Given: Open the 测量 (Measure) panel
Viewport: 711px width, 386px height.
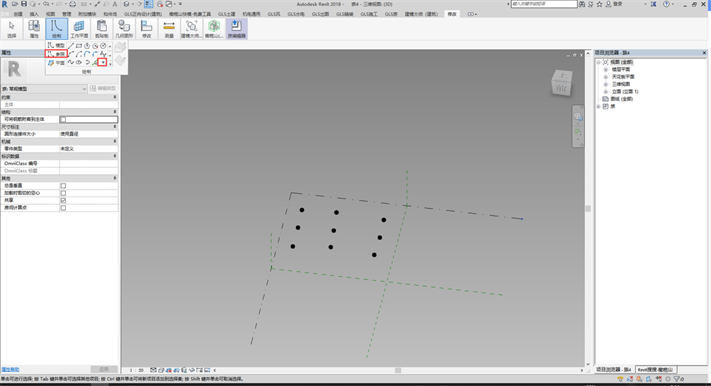Looking at the screenshot, I should [169, 29].
